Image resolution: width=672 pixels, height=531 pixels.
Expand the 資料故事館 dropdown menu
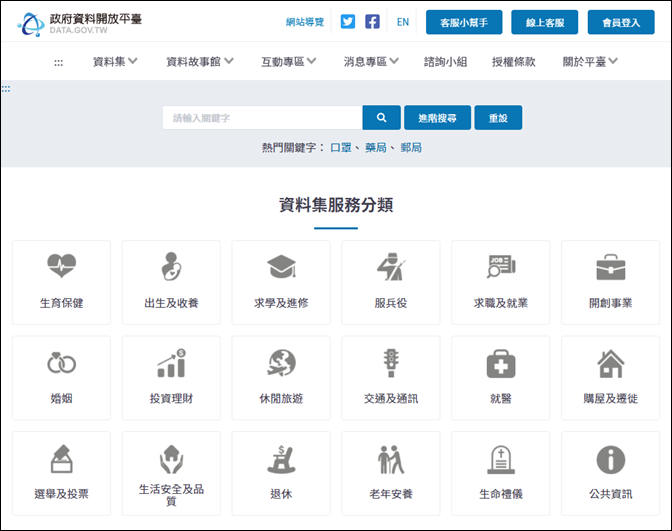point(200,62)
